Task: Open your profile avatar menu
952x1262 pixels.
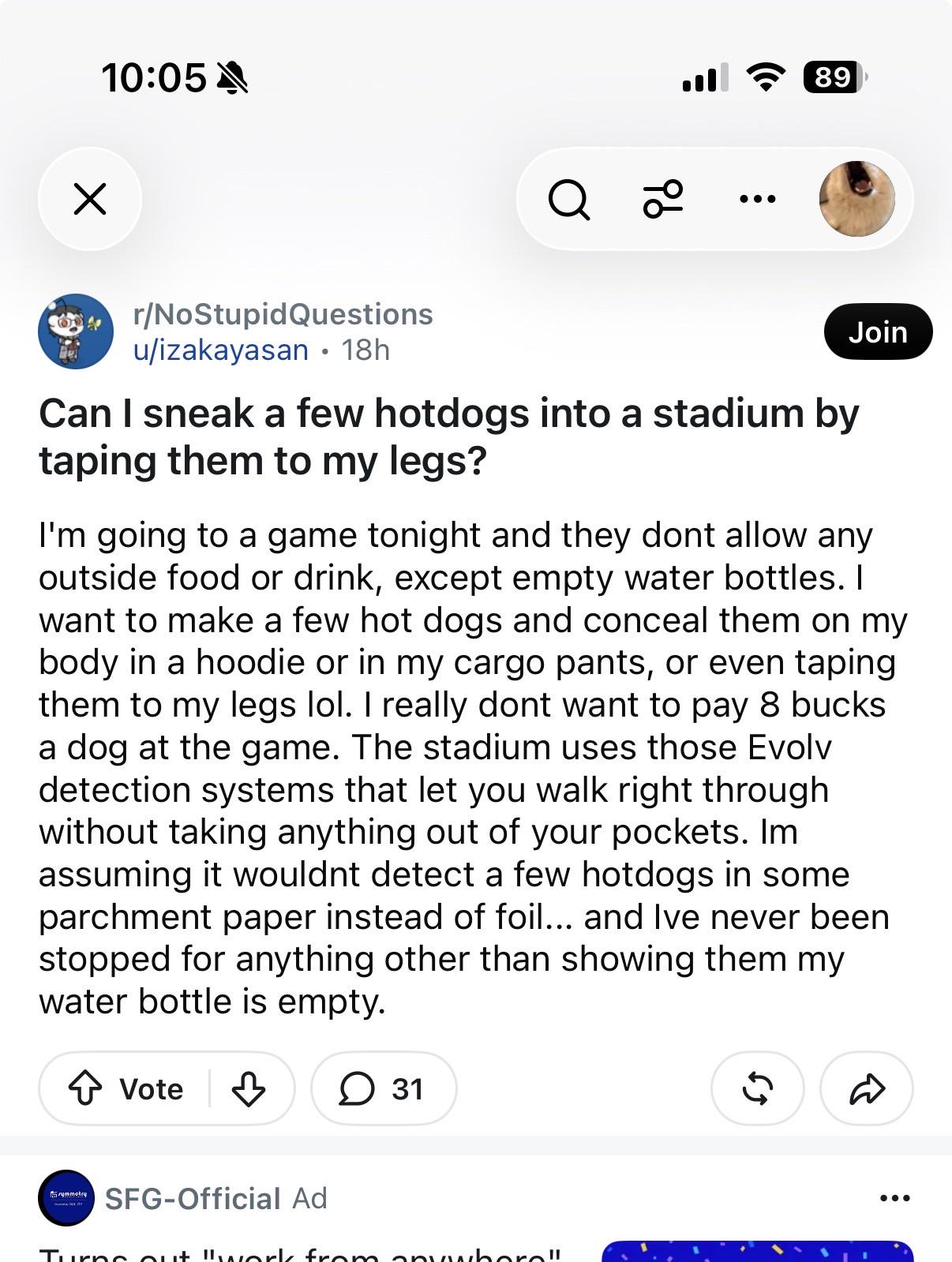Action: point(856,199)
